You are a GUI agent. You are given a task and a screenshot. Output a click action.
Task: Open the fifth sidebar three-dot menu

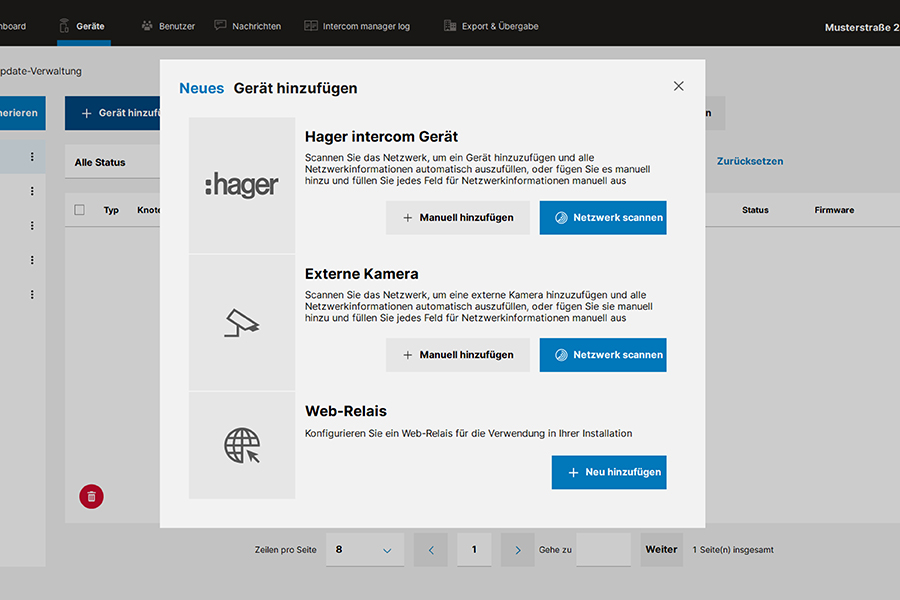(x=32, y=295)
